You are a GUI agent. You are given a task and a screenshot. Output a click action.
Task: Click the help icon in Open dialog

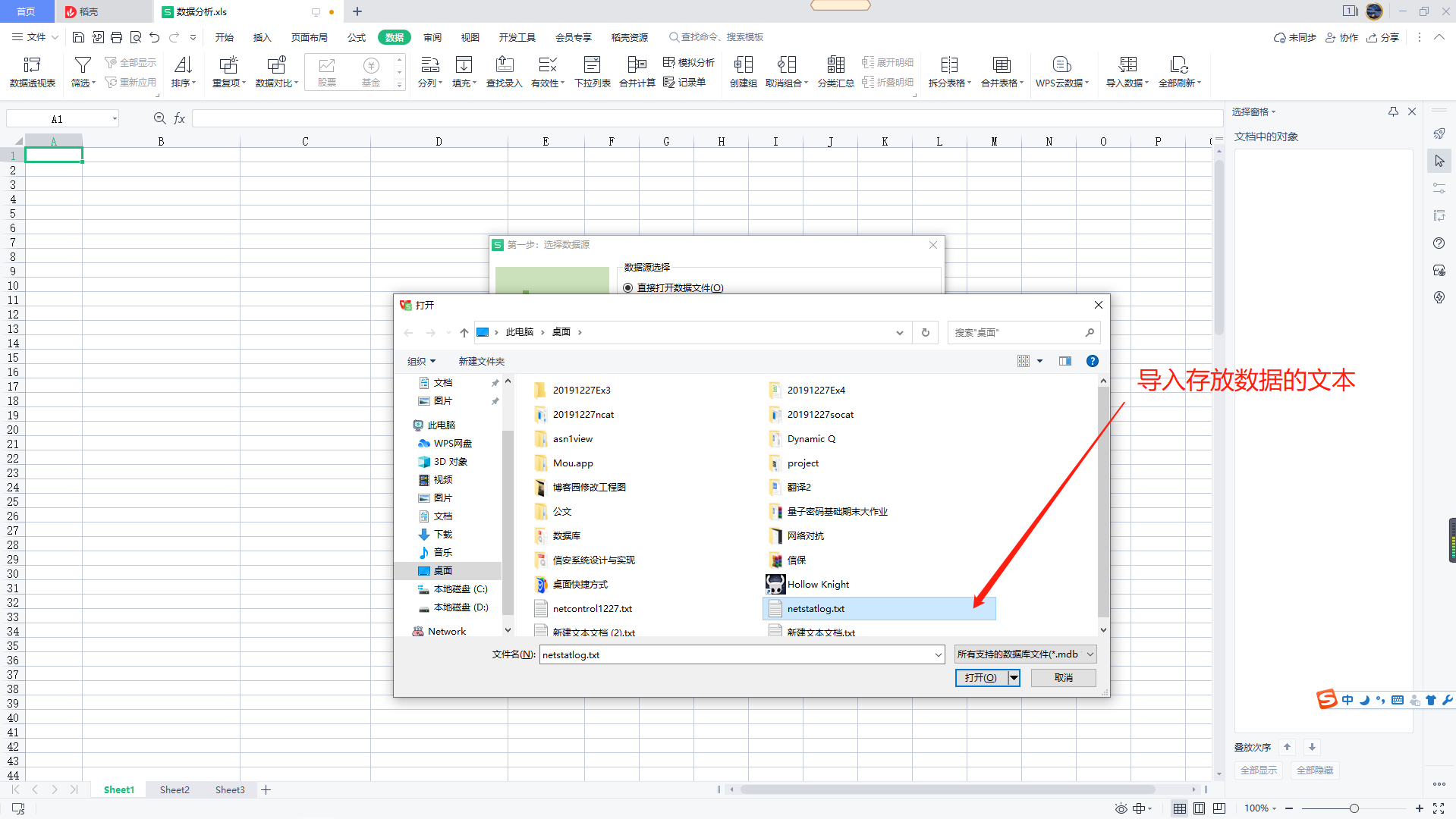point(1092,361)
